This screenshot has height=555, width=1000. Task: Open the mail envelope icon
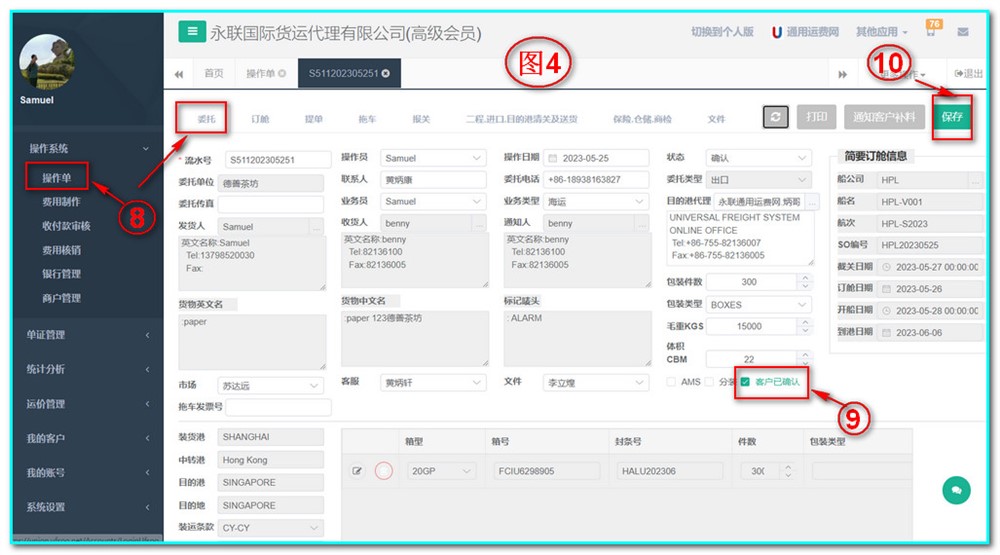coord(963,32)
